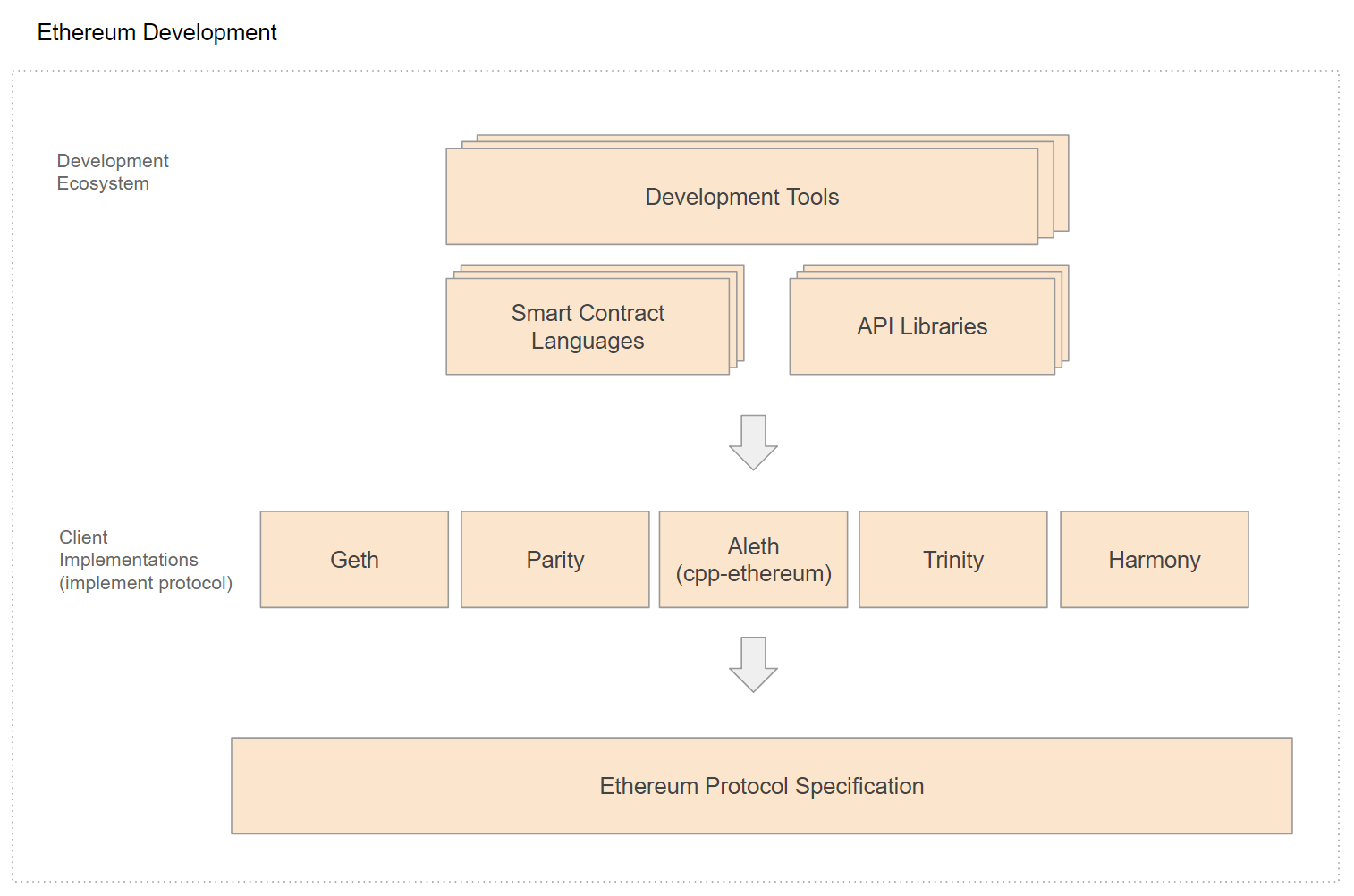Click the Ethereum Protocol Specification box

pos(762,786)
